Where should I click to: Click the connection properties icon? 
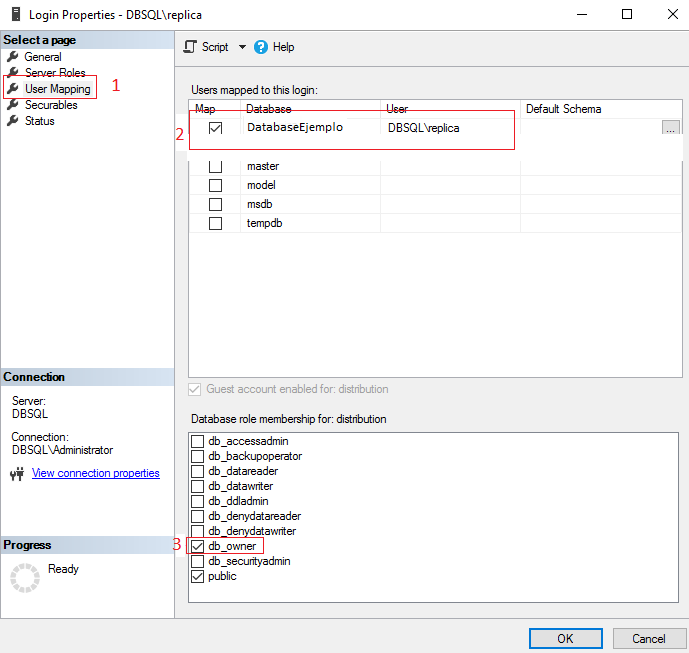(x=17, y=474)
